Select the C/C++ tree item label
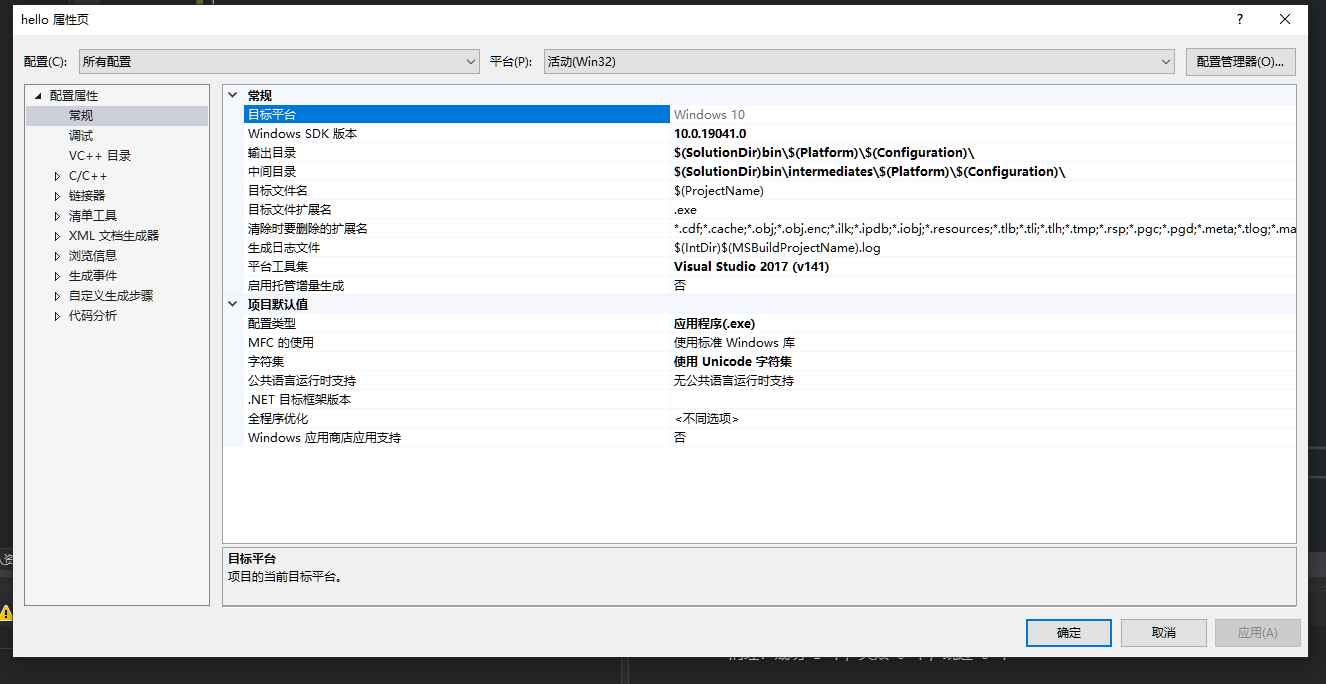 click(88, 176)
